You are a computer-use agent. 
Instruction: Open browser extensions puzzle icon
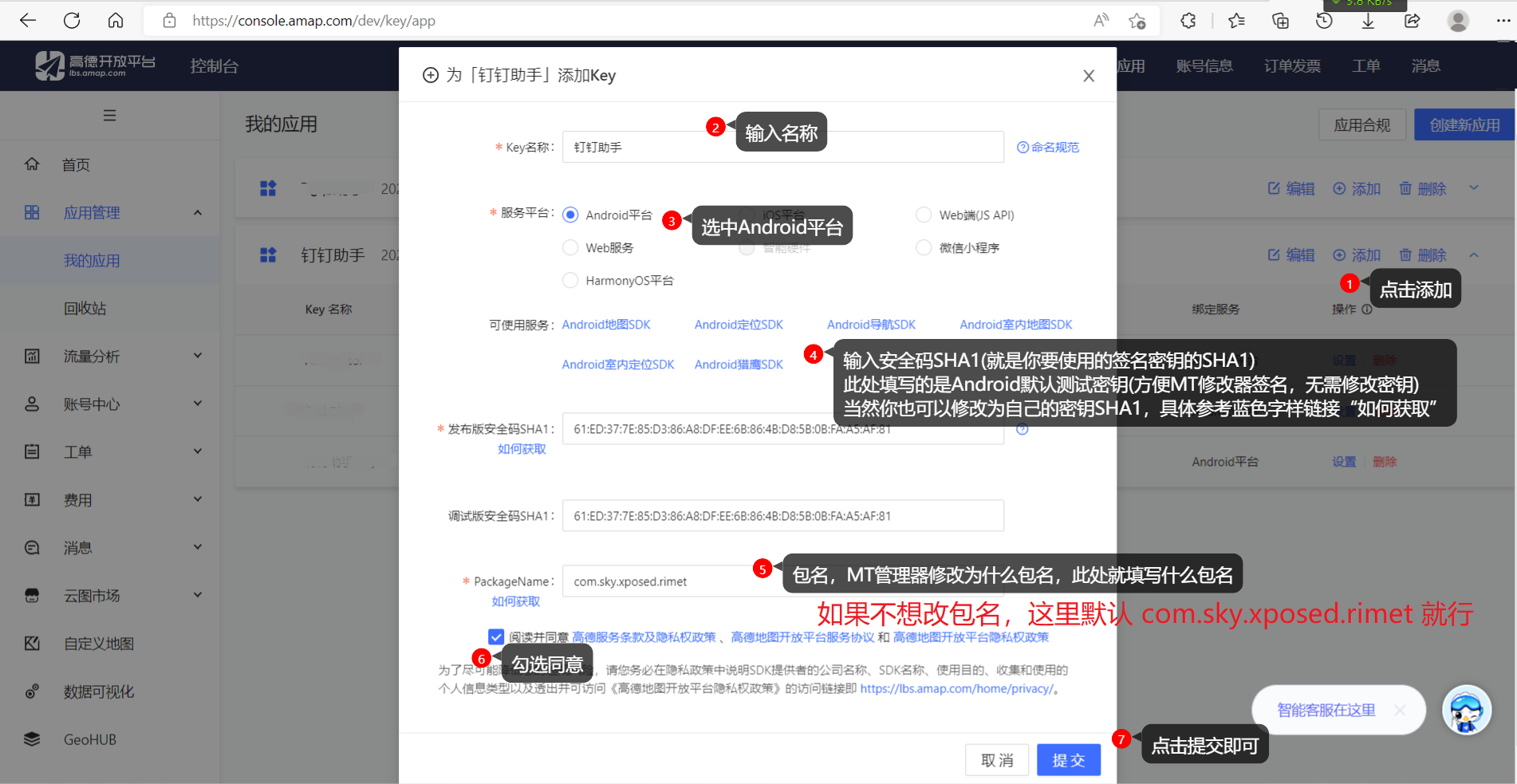(1188, 21)
